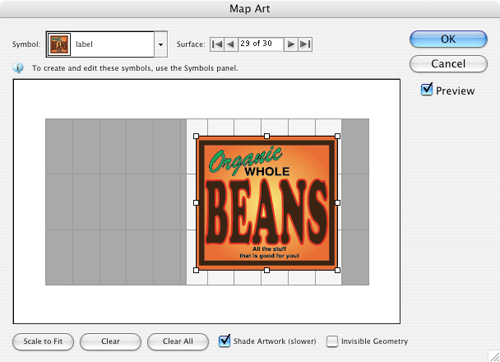The width and height of the screenshot is (500, 362).
Task: Click the top-left handle of the artwork
Action: tap(196, 136)
